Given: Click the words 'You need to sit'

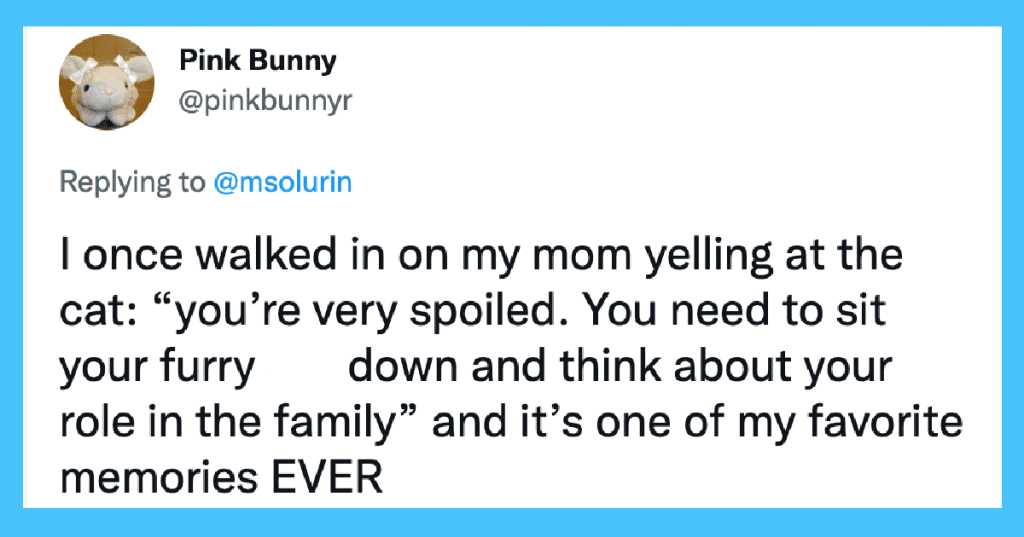Looking at the screenshot, I should click(734, 311).
